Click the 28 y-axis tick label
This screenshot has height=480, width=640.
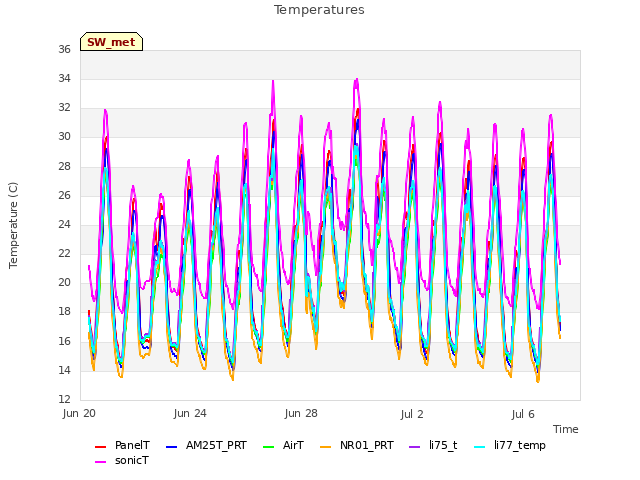click(64, 166)
